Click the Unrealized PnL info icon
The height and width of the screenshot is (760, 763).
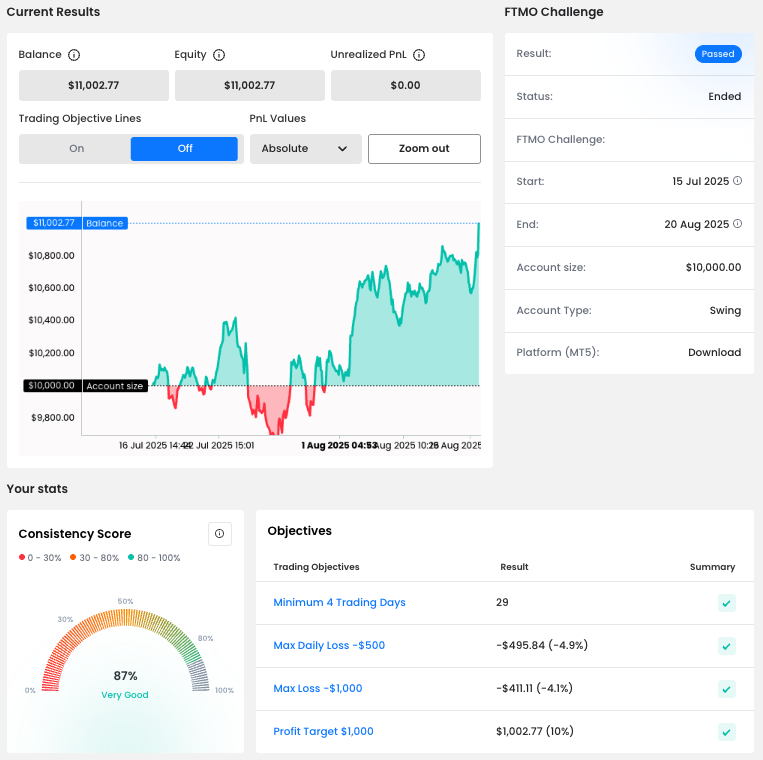[419, 55]
